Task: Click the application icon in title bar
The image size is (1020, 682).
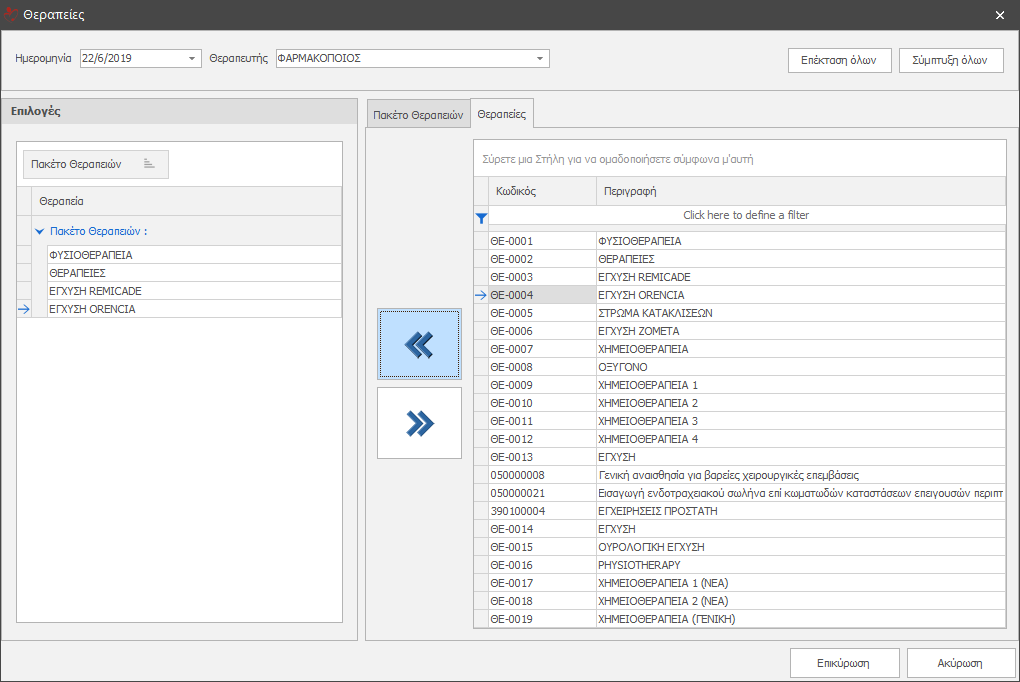Action: coord(11,15)
